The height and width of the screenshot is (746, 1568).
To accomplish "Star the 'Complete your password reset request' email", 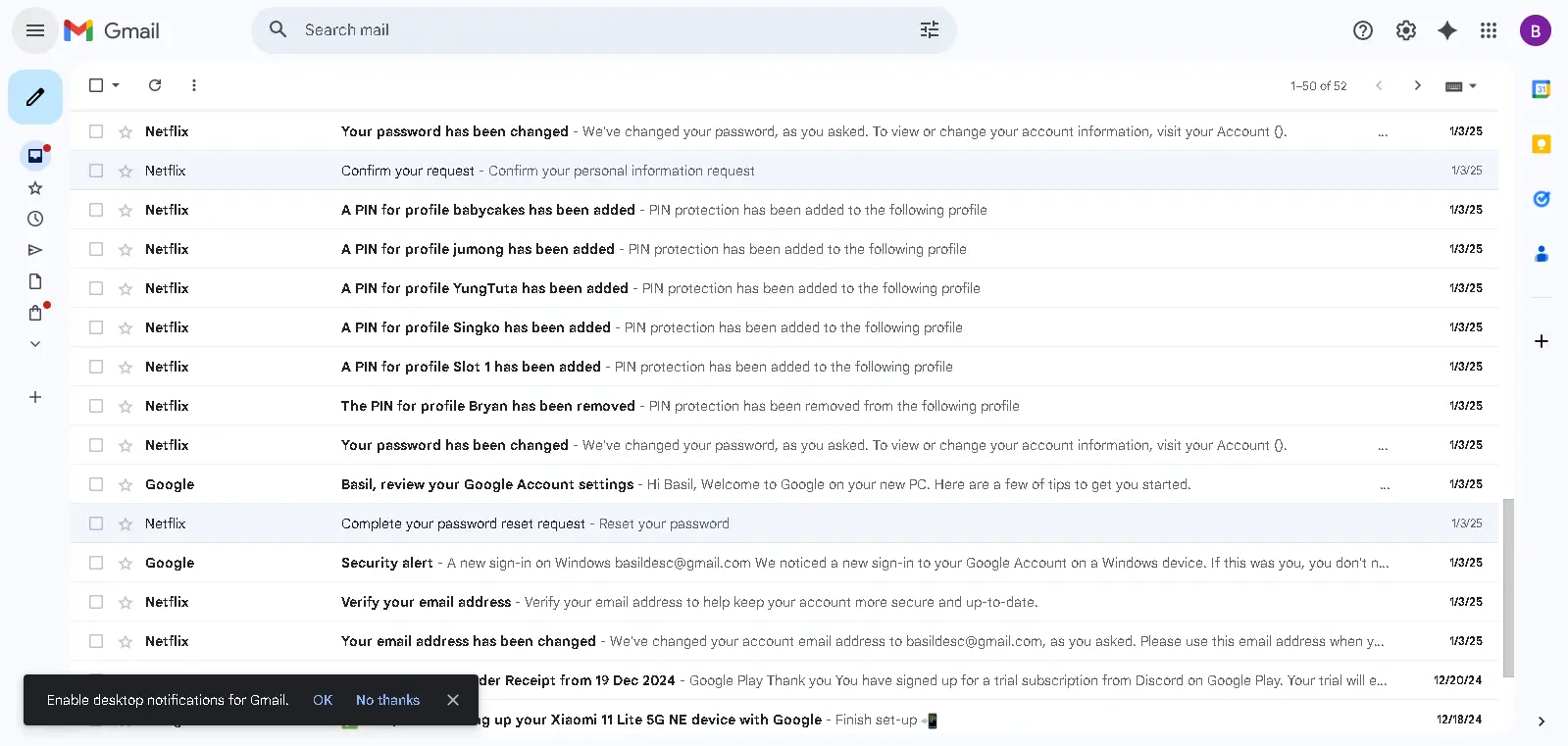I will pyautogui.click(x=126, y=523).
